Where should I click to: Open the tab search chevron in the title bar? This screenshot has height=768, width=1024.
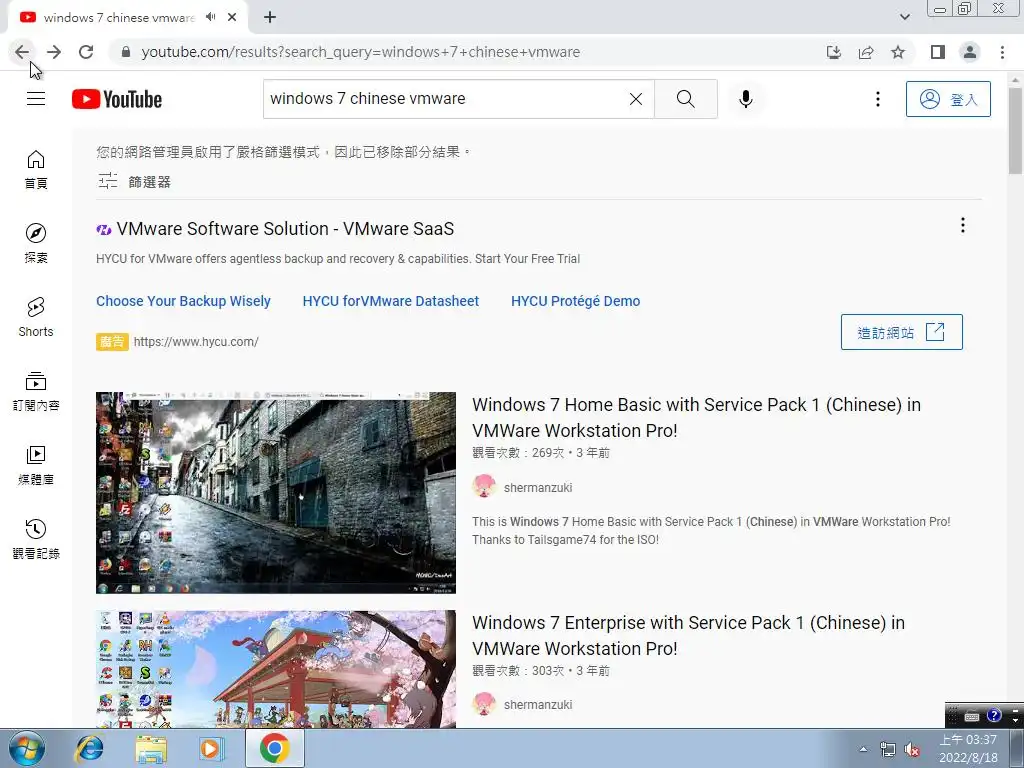pyautogui.click(x=904, y=17)
